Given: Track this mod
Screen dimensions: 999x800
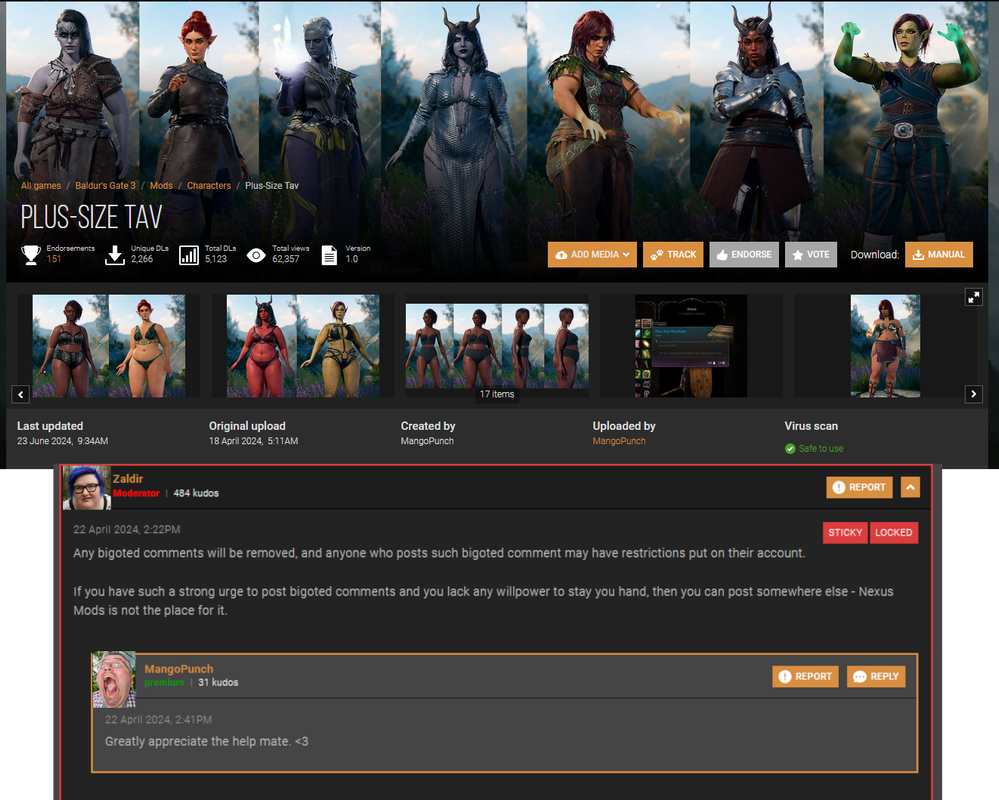Looking at the screenshot, I should 673,254.
